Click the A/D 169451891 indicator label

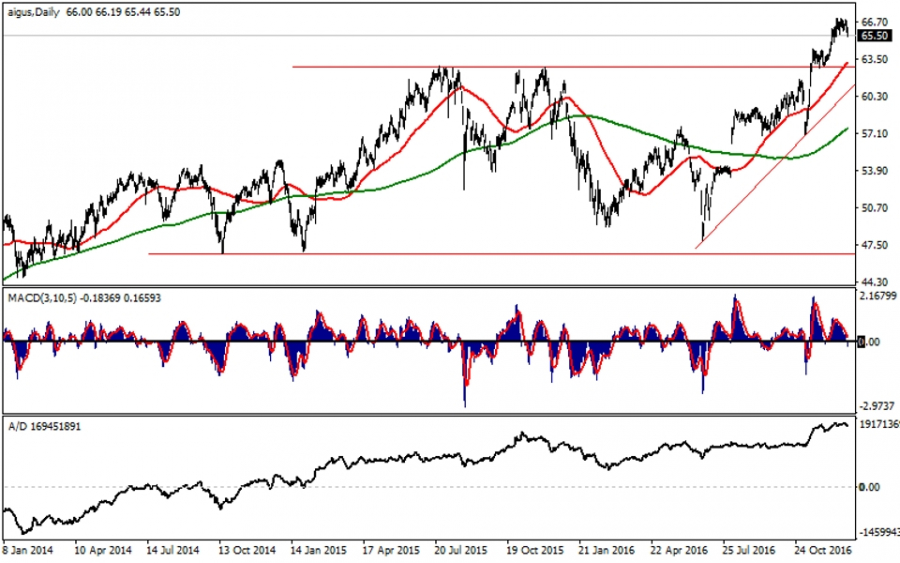47,424
